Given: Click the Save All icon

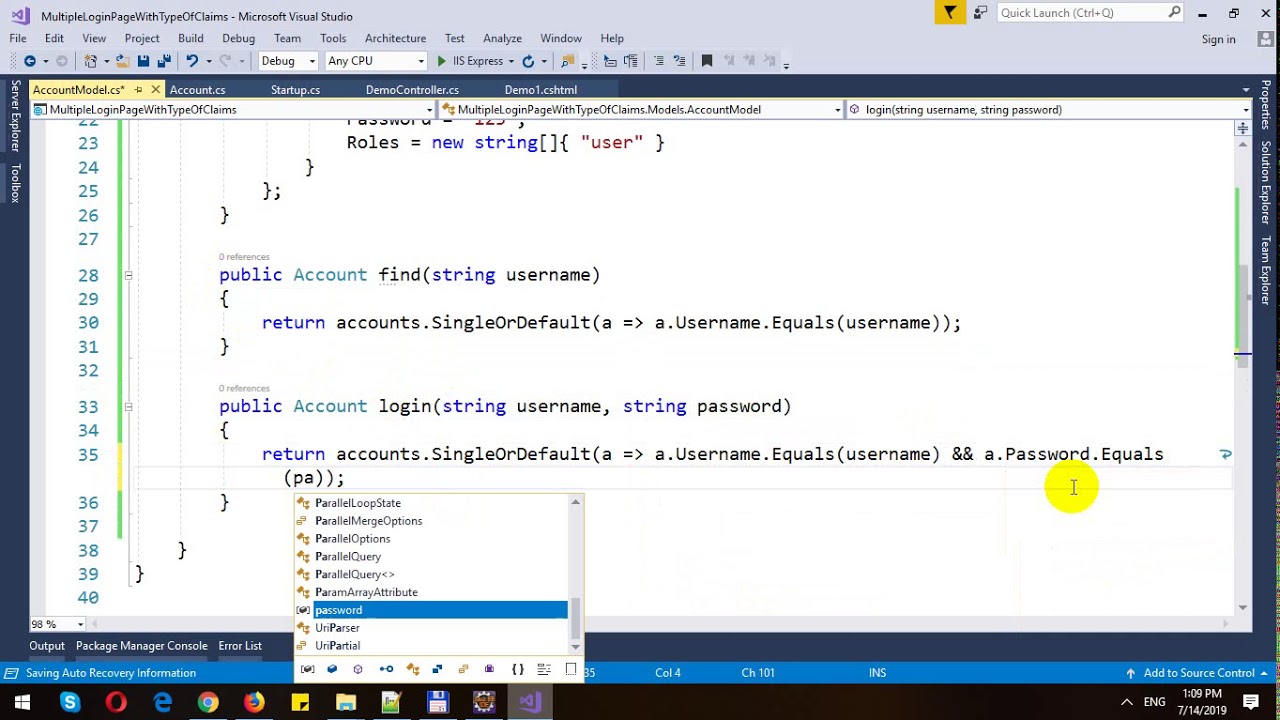Looking at the screenshot, I should pos(164,61).
